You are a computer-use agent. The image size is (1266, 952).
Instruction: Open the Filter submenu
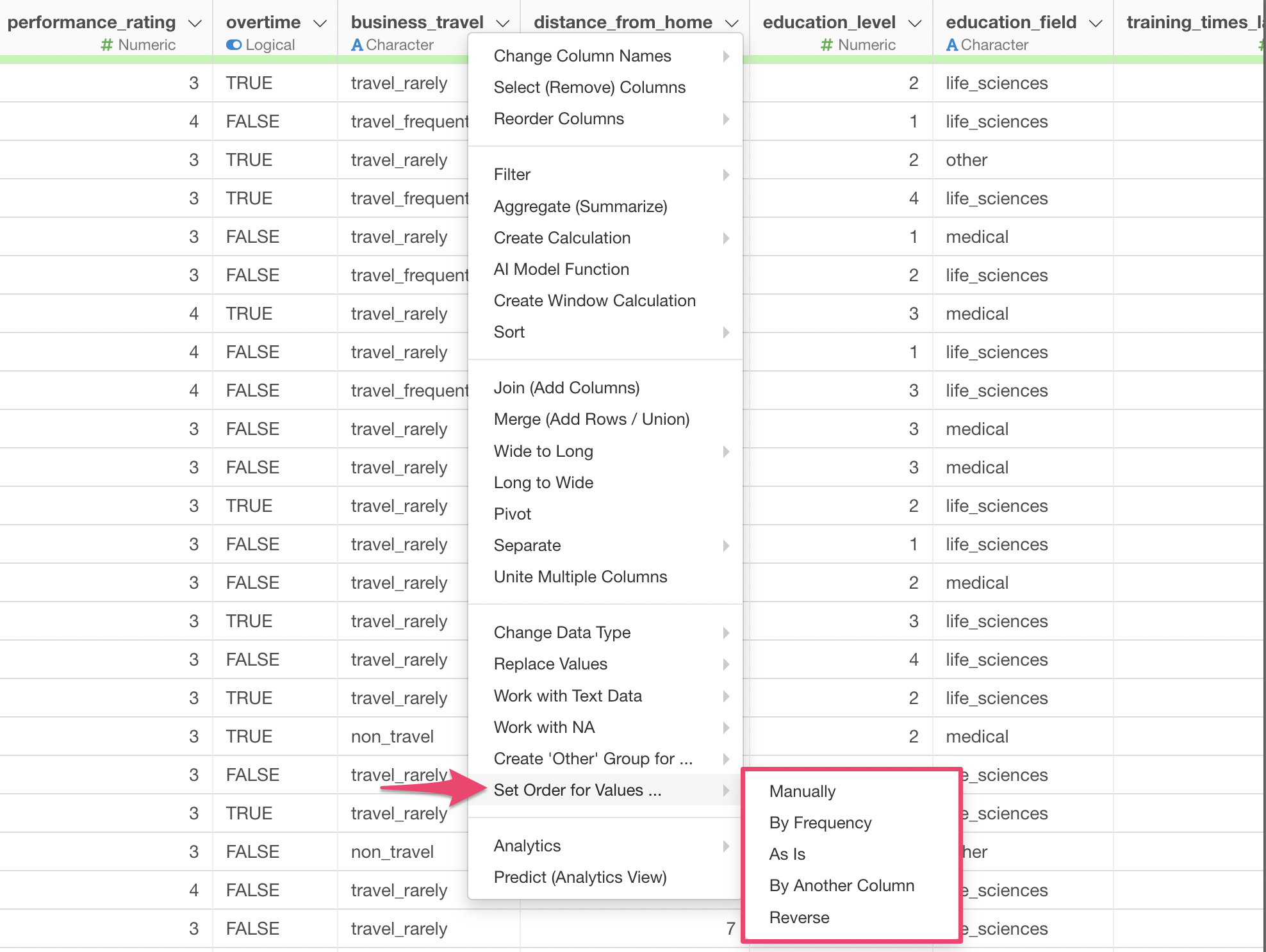pyautogui.click(x=513, y=174)
